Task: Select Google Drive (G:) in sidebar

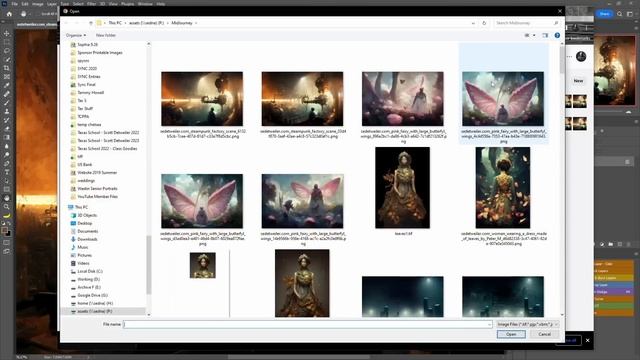Action: tap(93, 296)
